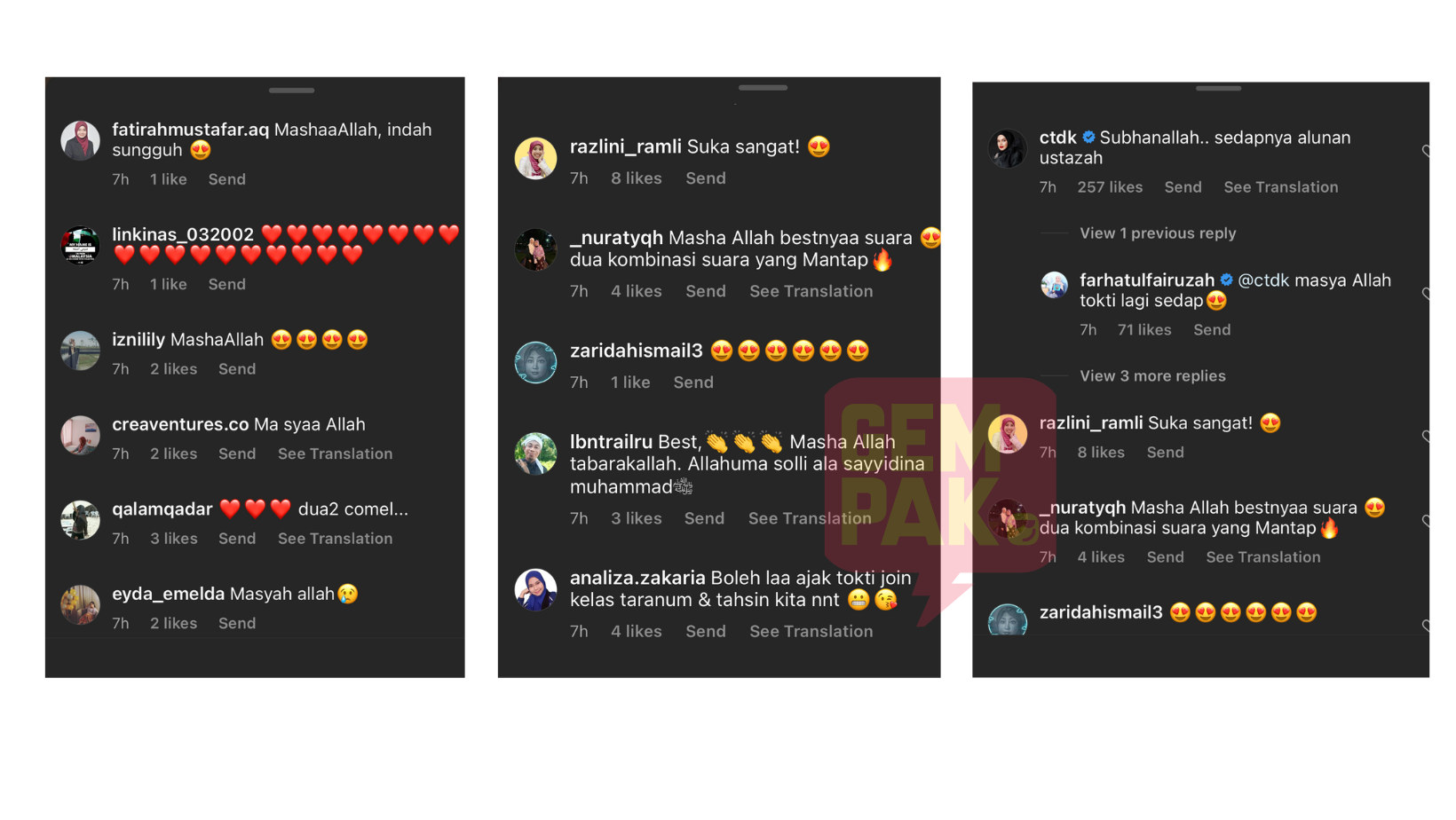Image resolution: width=1456 pixels, height=820 pixels.
Task: Open lbntrailru profile avatar
Action: click(535, 453)
